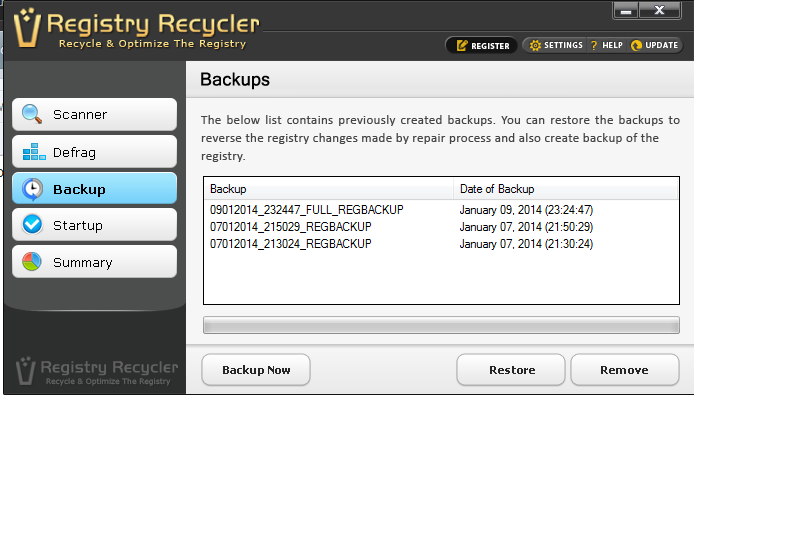Click date January 09, 2014 (23:24:47)
The image size is (800, 533).
pos(526,210)
